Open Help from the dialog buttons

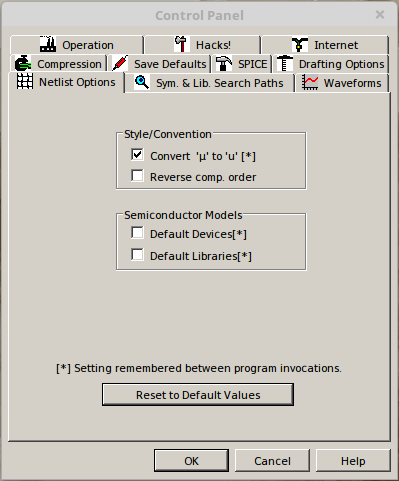click(353, 461)
